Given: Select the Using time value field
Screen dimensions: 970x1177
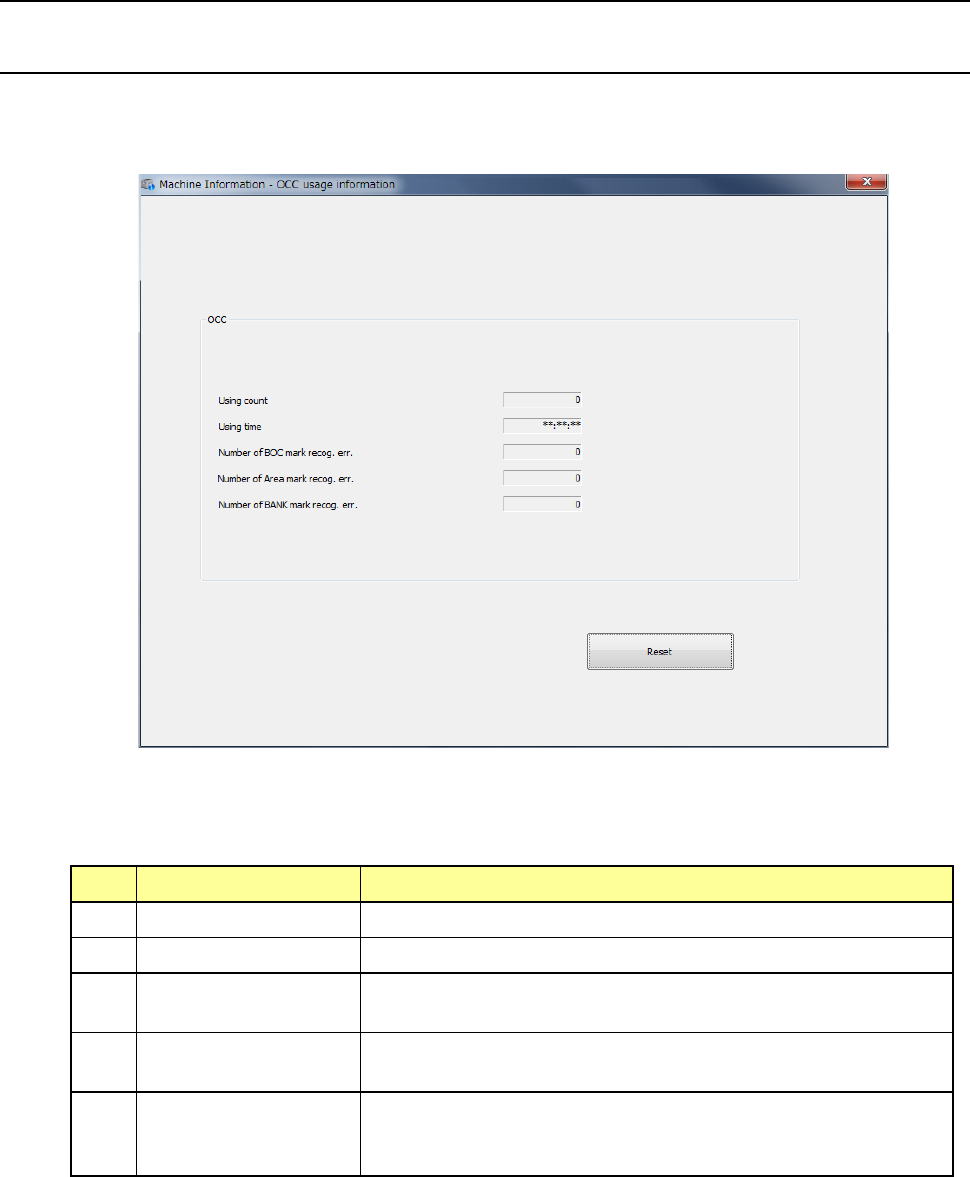Looking at the screenshot, I should (x=542, y=426).
